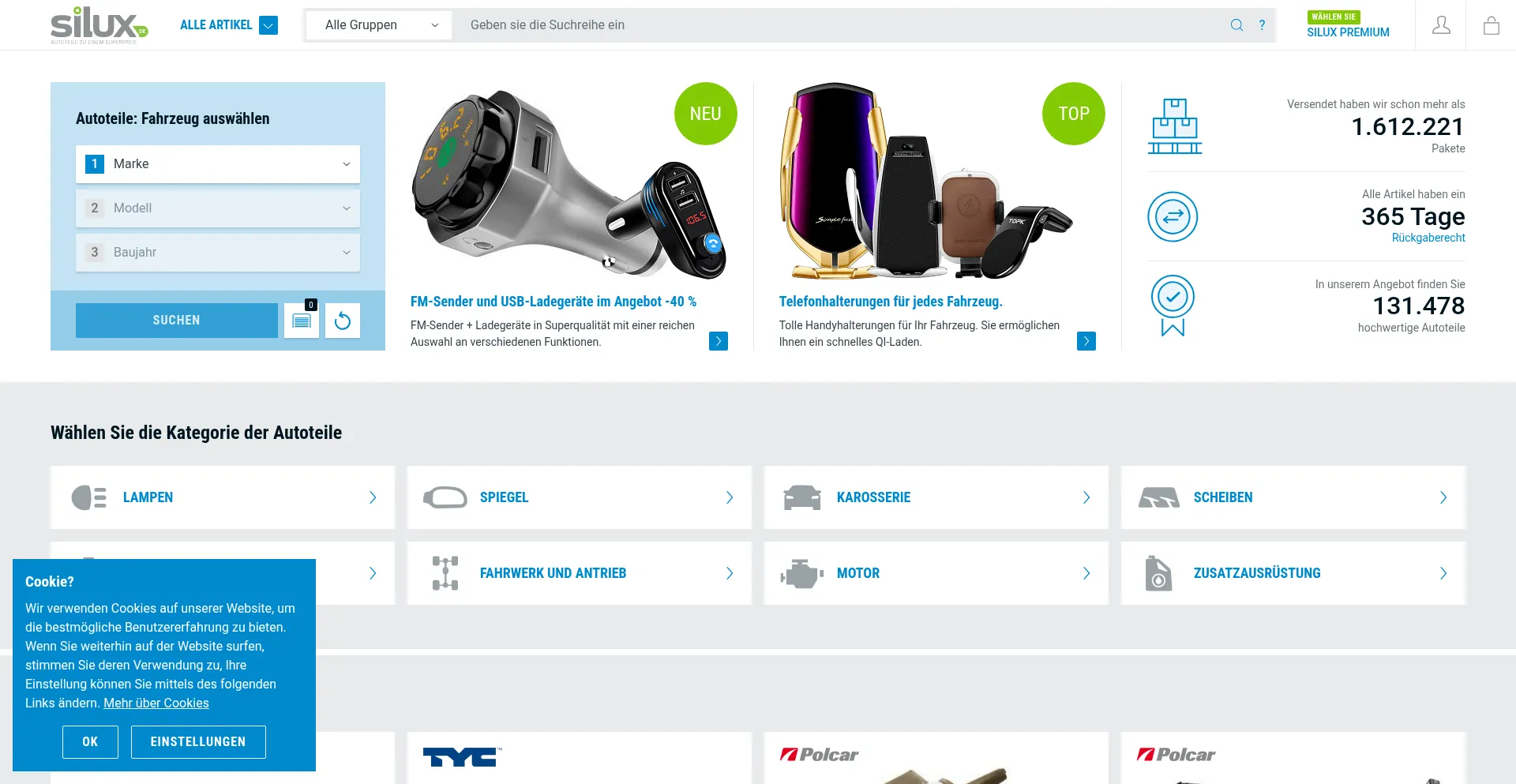Open the search help question mark

tap(1262, 25)
